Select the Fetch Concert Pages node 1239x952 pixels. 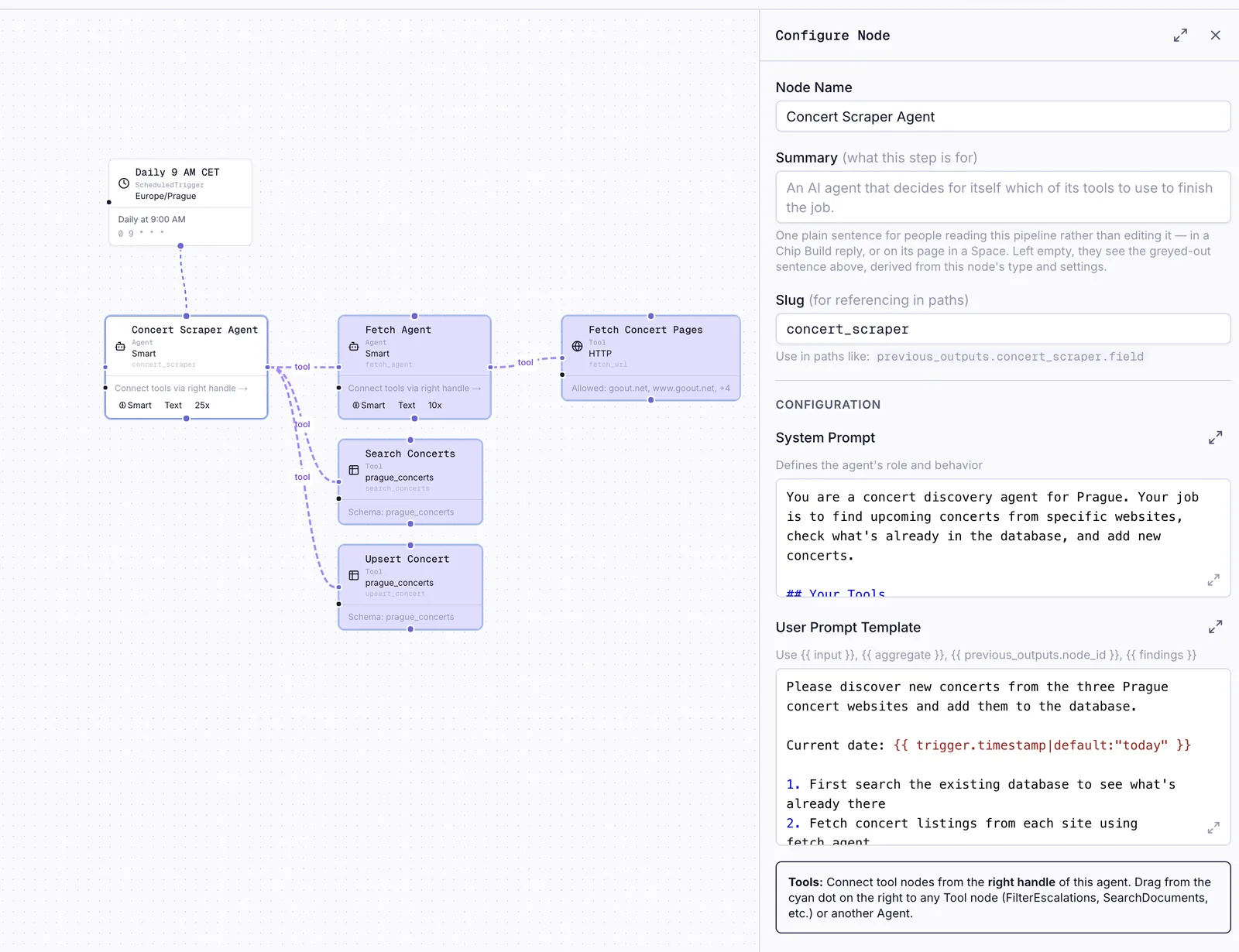point(650,358)
